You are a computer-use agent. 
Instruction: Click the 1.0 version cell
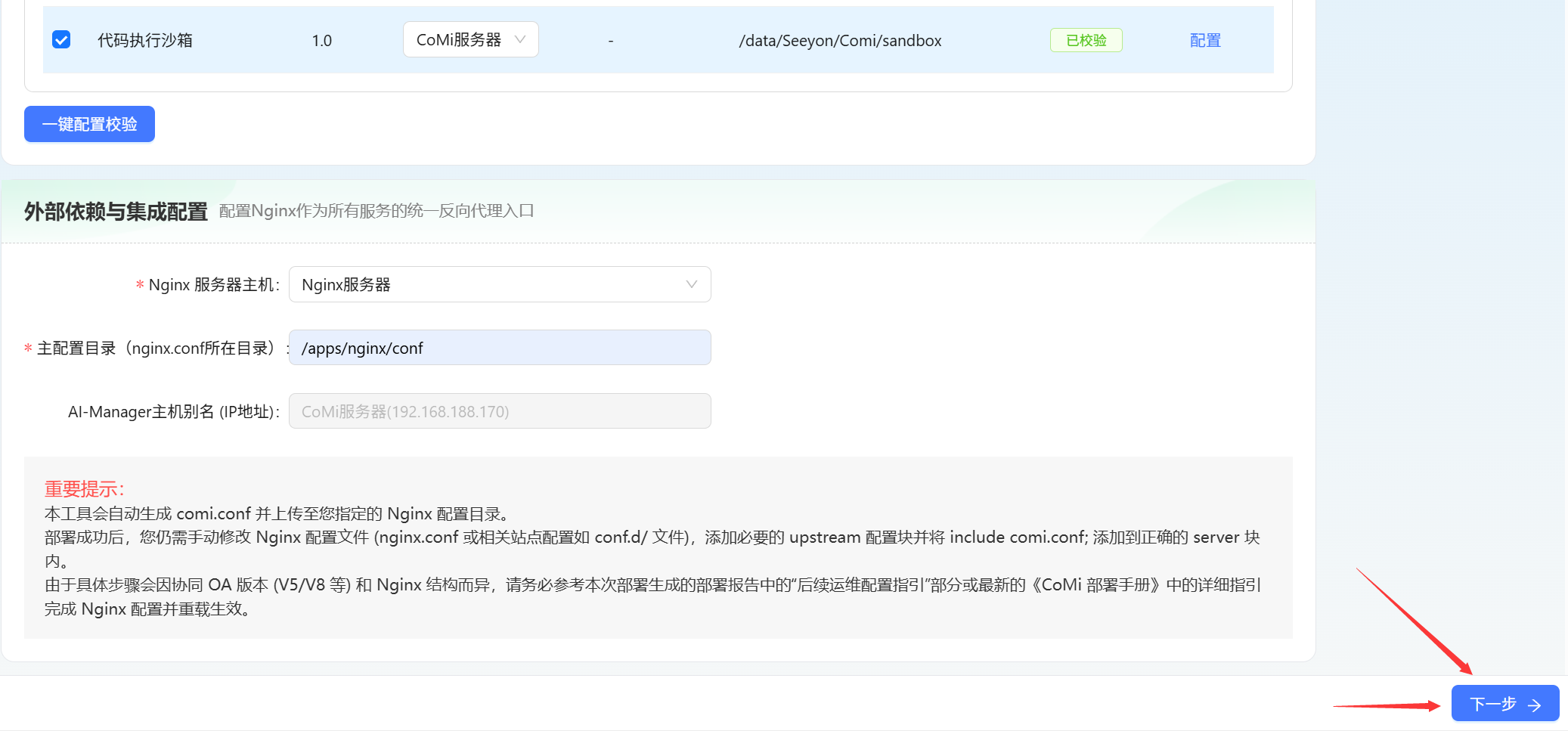(x=321, y=41)
